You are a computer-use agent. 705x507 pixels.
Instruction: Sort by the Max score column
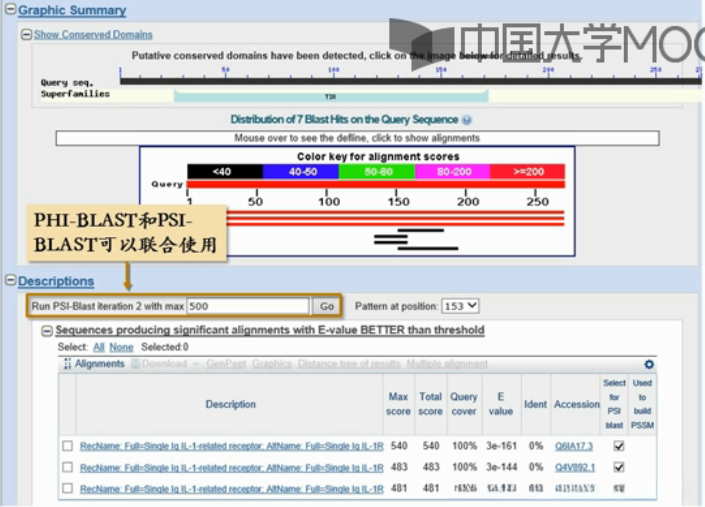coord(398,404)
